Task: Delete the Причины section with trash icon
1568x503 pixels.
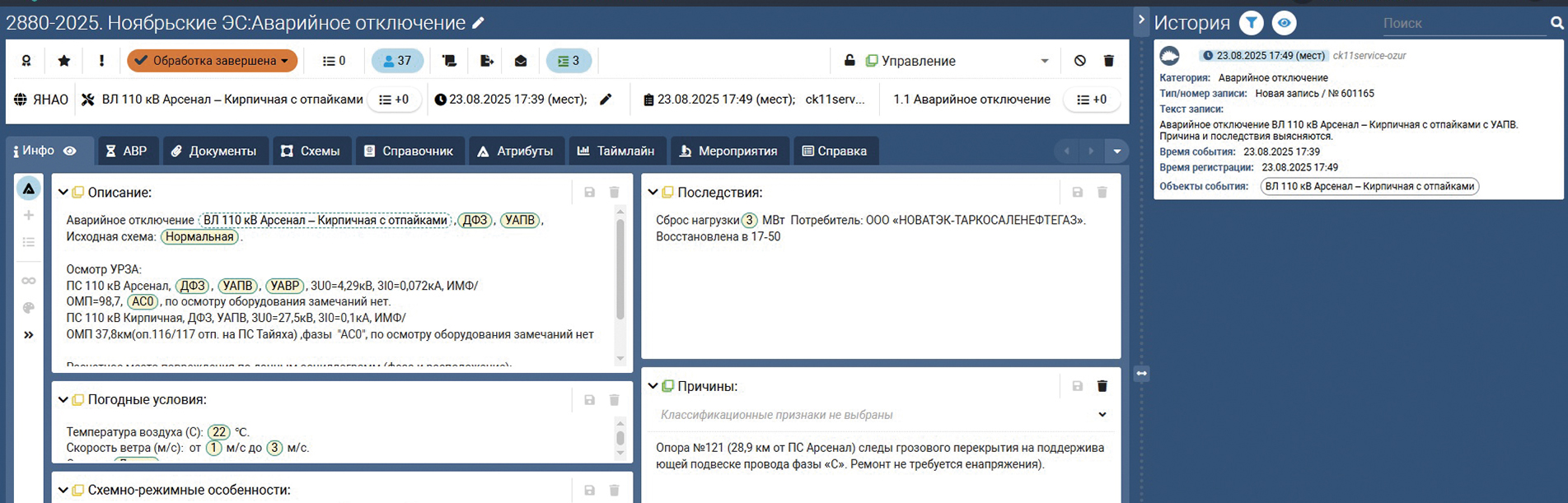Action: coord(1102,386)
